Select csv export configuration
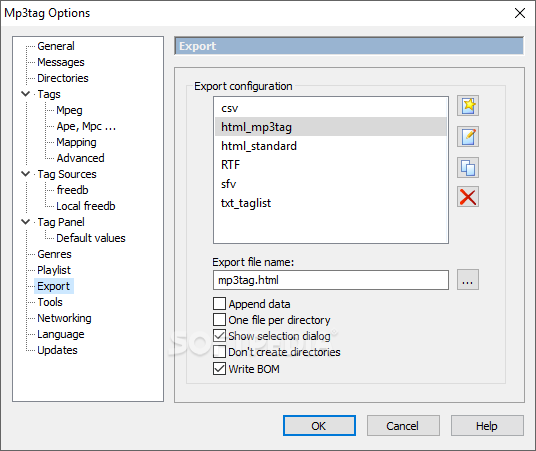 pos(331,108)
